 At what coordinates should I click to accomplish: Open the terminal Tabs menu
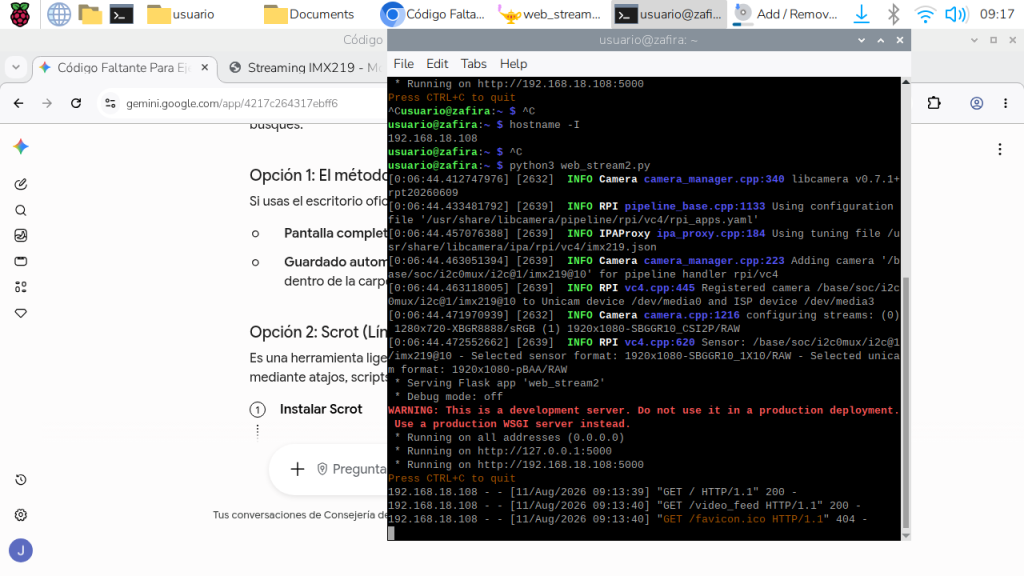(473, 63)
